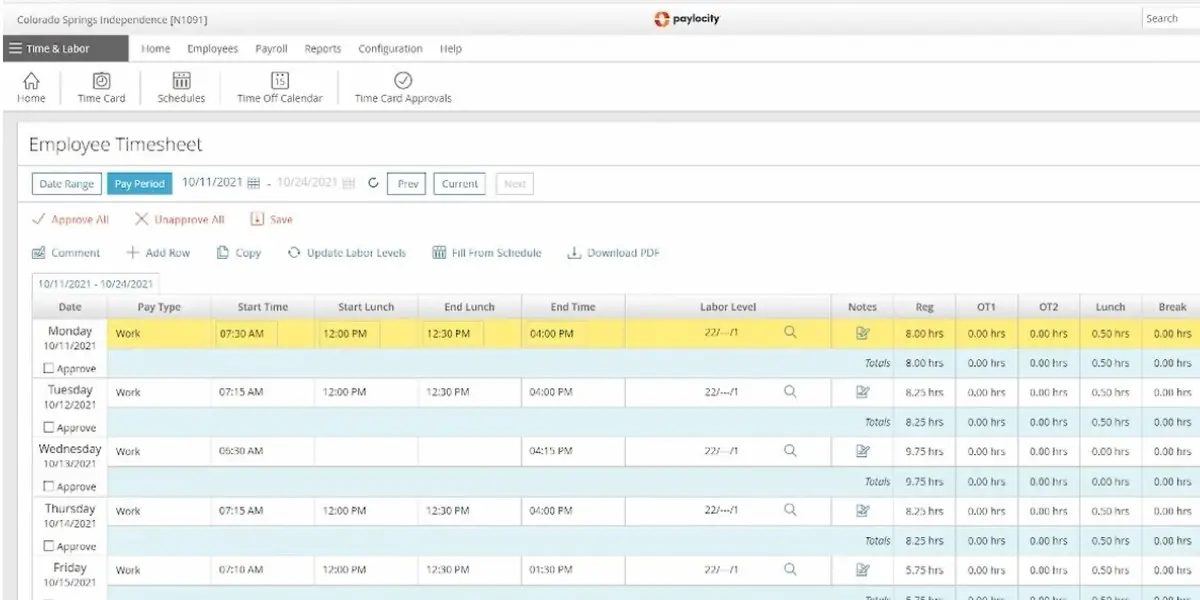Screen dimensions: 1200x600
Task: Edit Monday start time 07:30 AM
Action: coord(246,334)
